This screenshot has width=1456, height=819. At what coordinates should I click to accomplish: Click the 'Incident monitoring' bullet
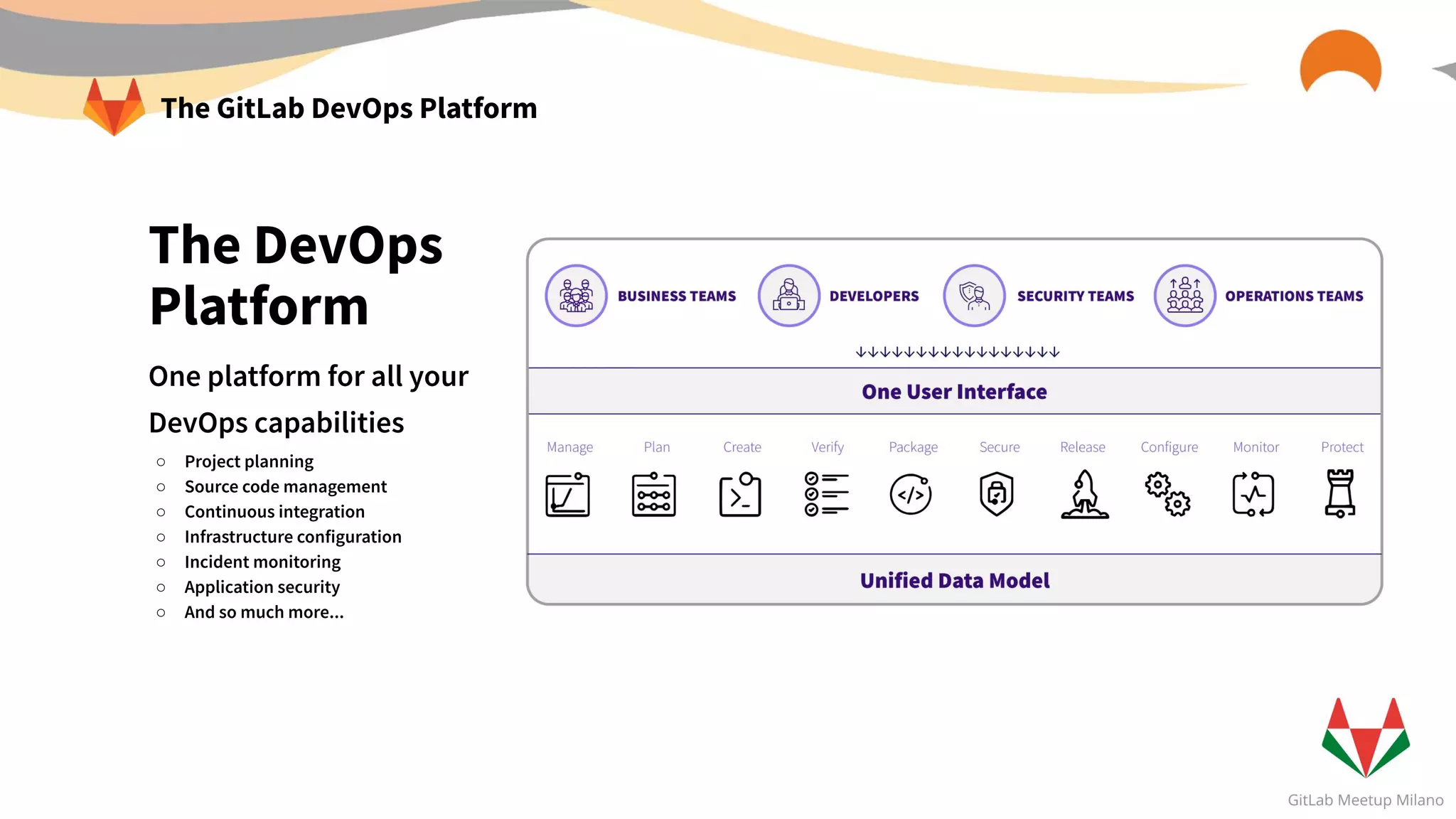262,562
